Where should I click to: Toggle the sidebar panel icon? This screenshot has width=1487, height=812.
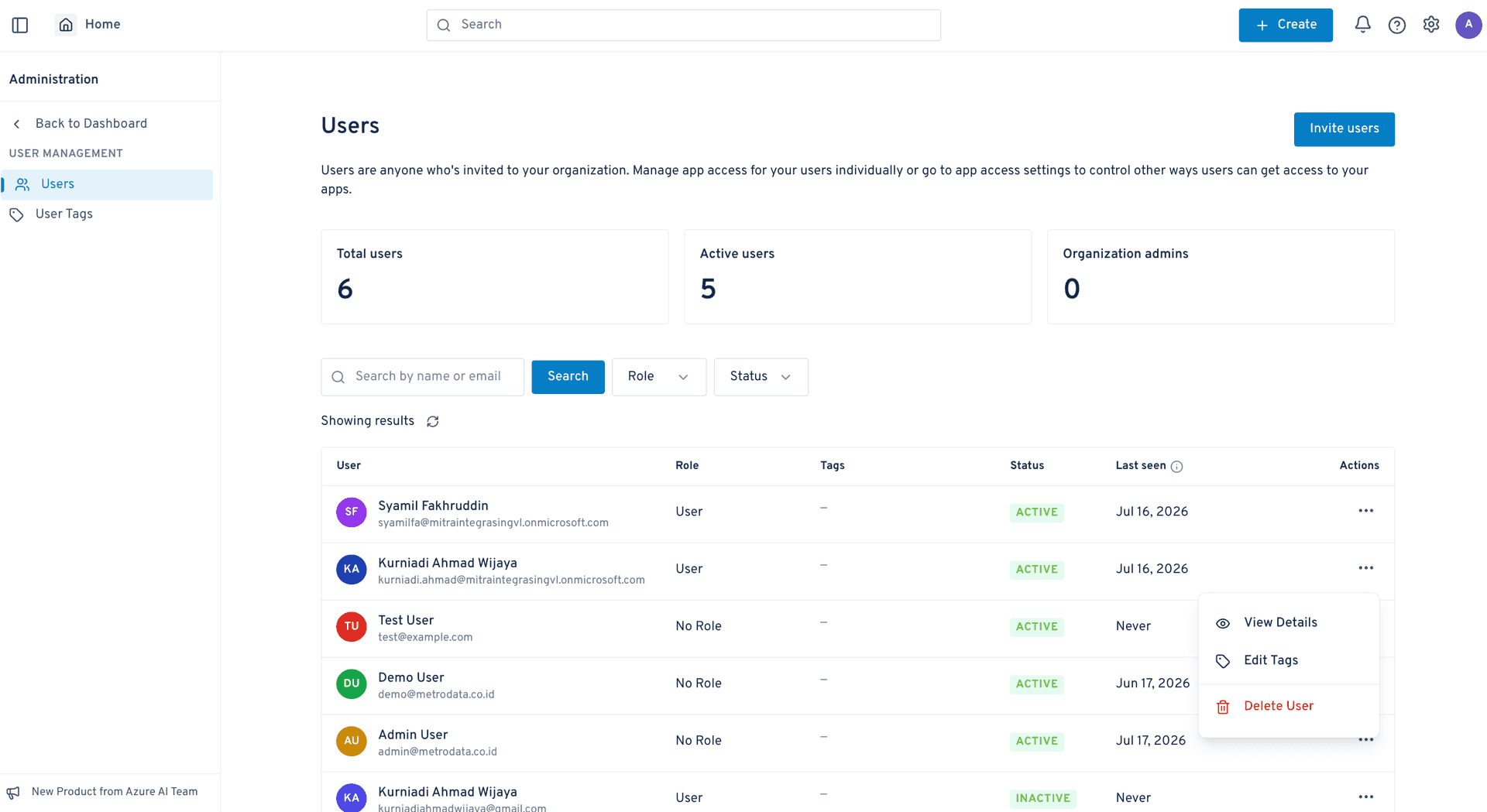tap(20, 25)
